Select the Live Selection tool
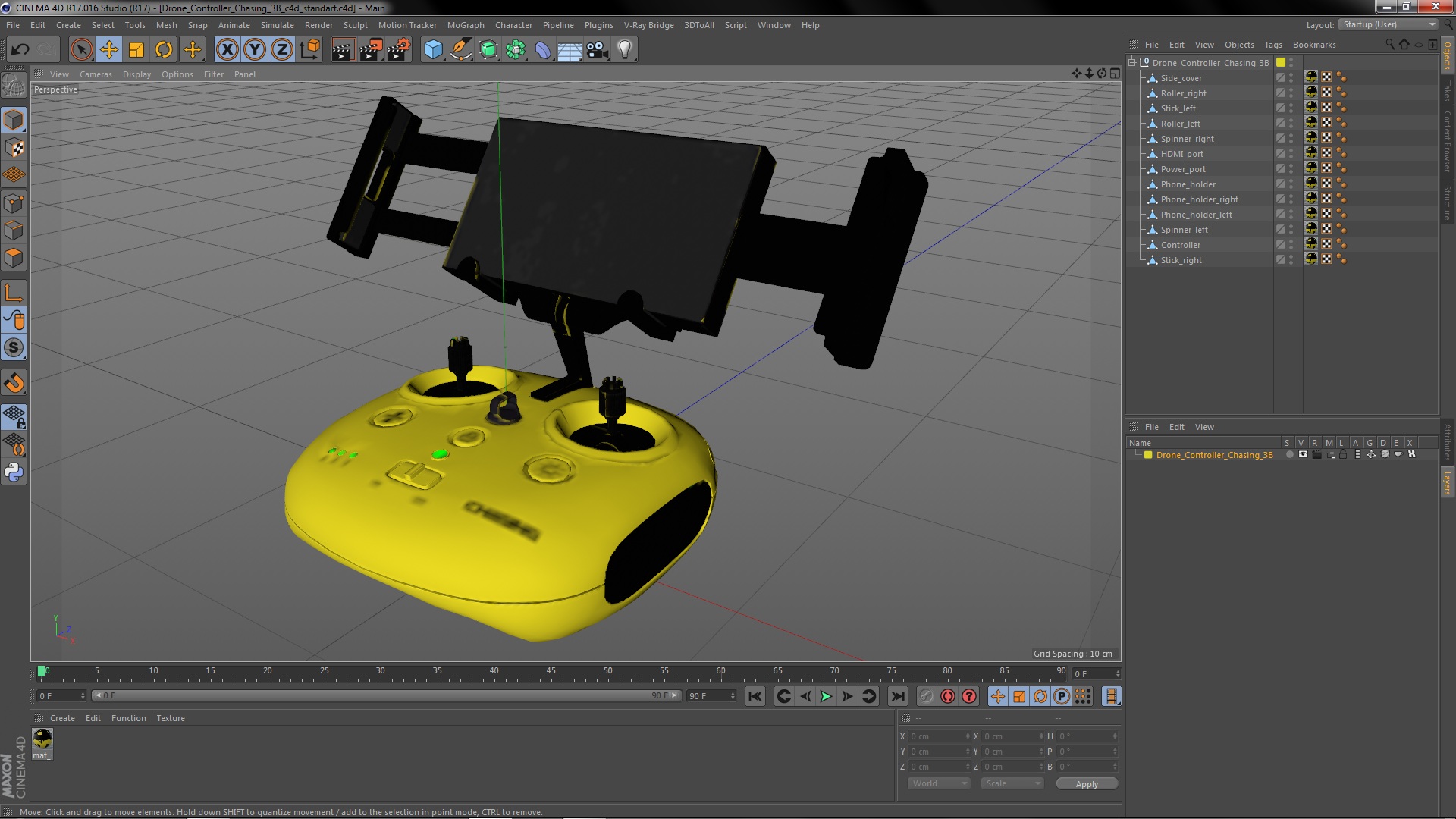This screenshot has width=1456, height=819. 81,50
